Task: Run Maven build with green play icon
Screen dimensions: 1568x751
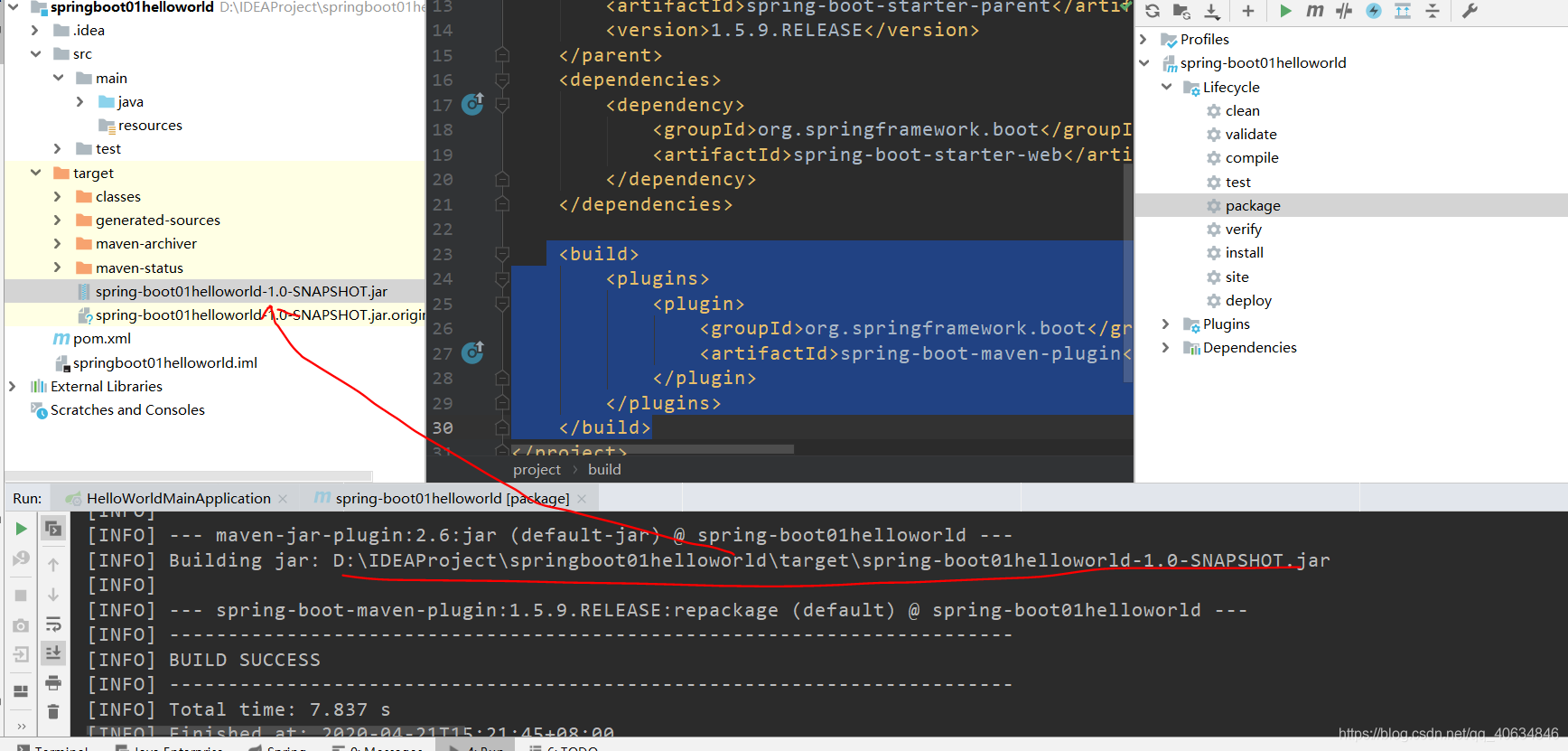Action: [1285, 11]
